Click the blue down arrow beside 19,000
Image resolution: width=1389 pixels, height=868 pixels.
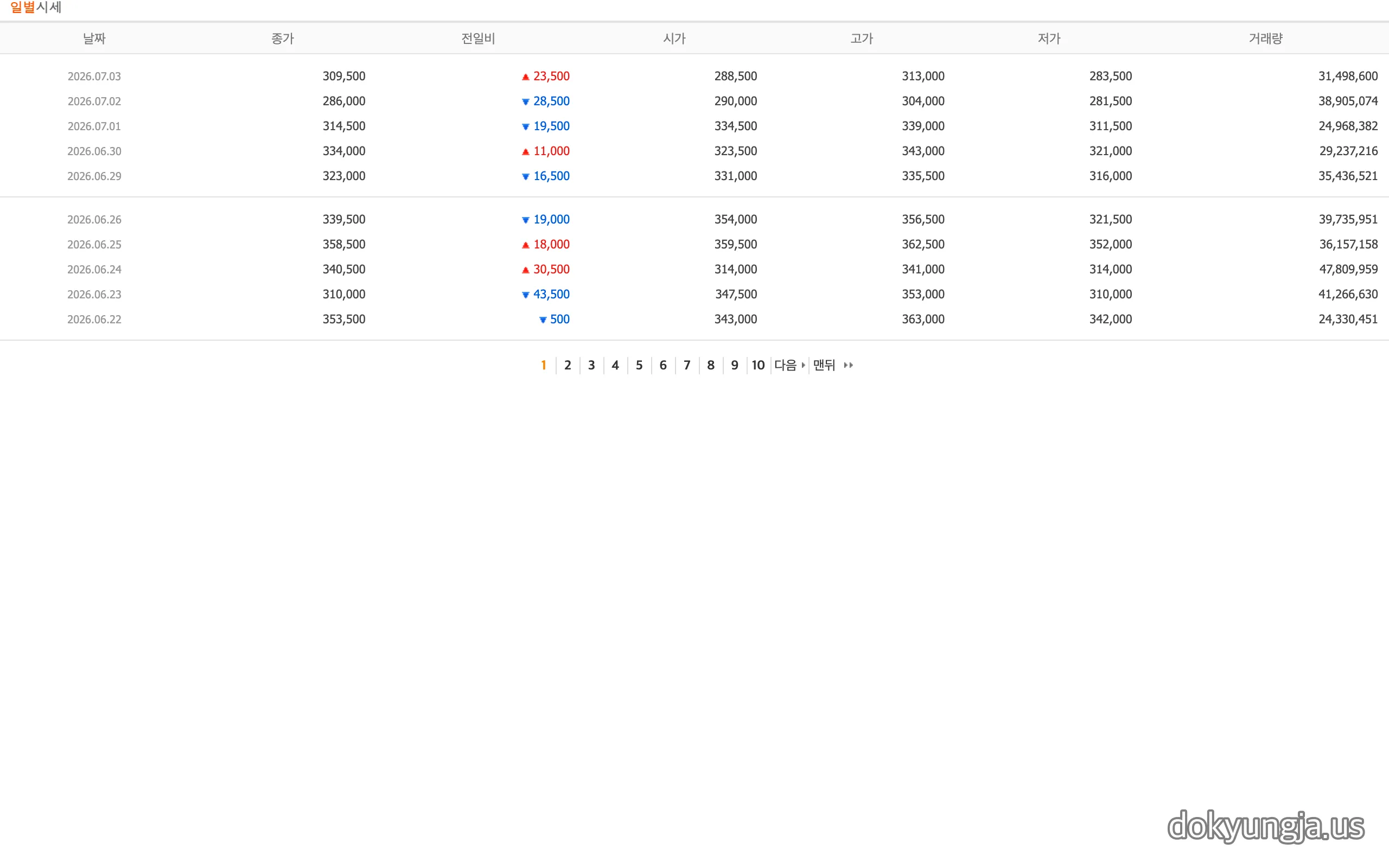[525, 220]
